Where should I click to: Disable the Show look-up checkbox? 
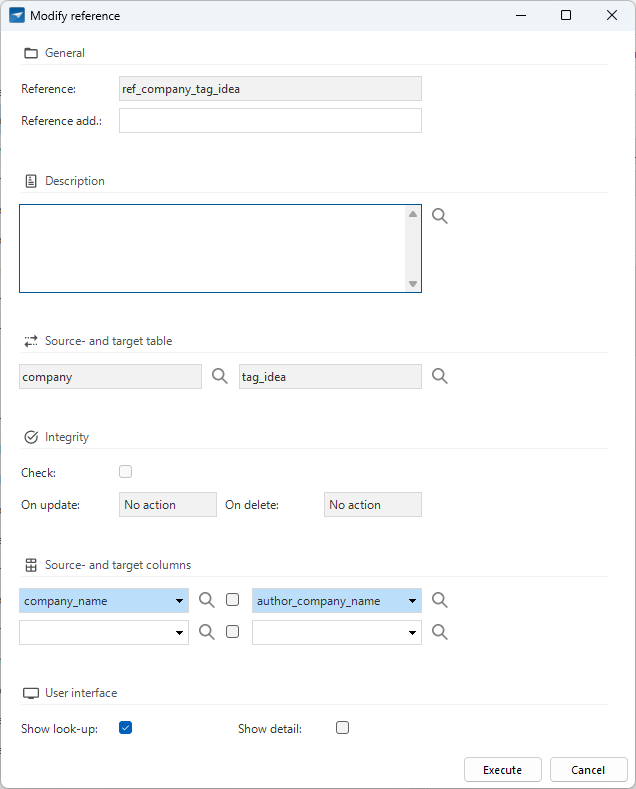coord(125,728)
